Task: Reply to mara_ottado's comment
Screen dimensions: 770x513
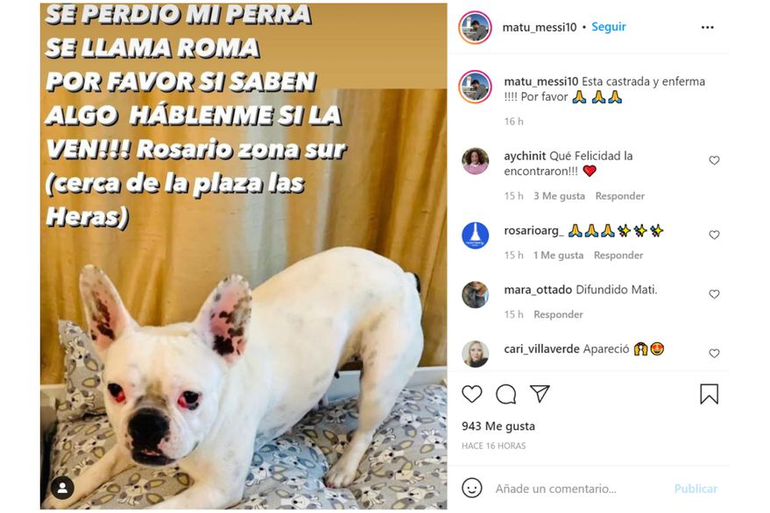Action: pos(558,314)
